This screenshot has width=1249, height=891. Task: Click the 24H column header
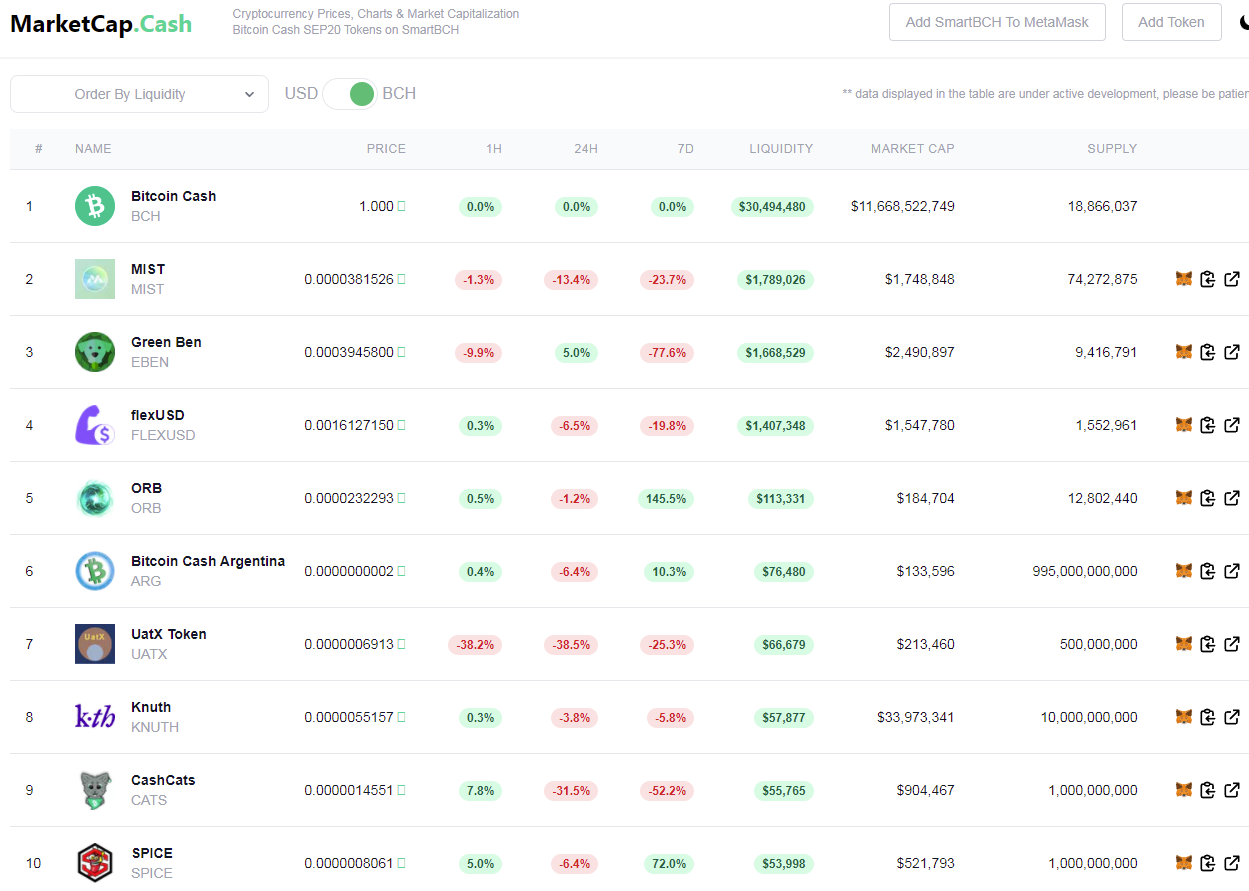[x=586, y=149]
